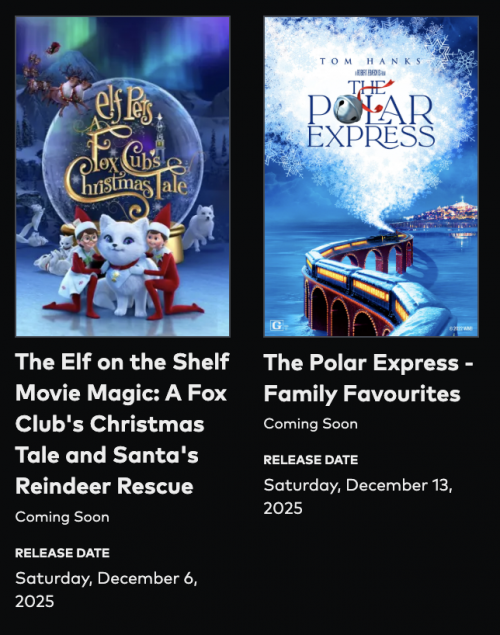
Task: Click the lit city on Polar Express poster
Action: point(441,213)
